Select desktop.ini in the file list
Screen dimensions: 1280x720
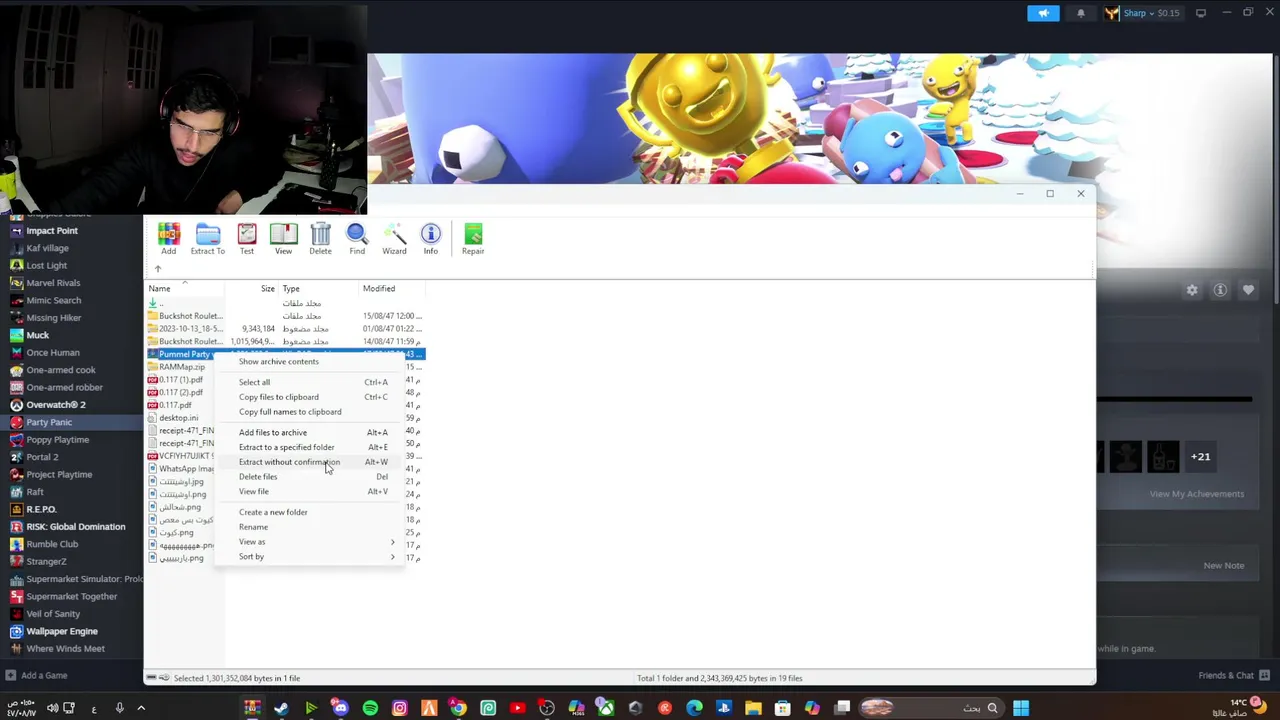(179, 418)
